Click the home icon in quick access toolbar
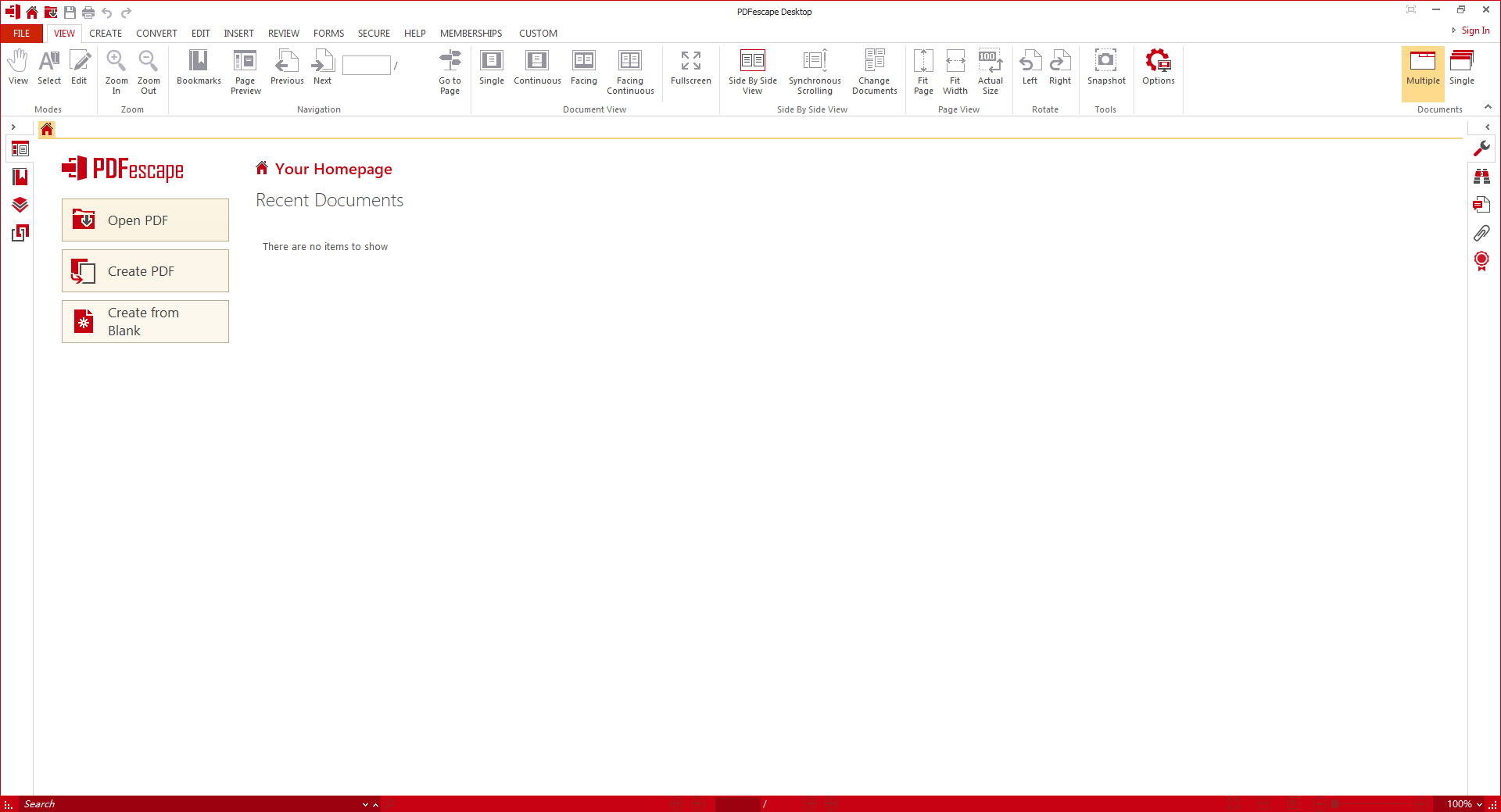 click(32, 13)
